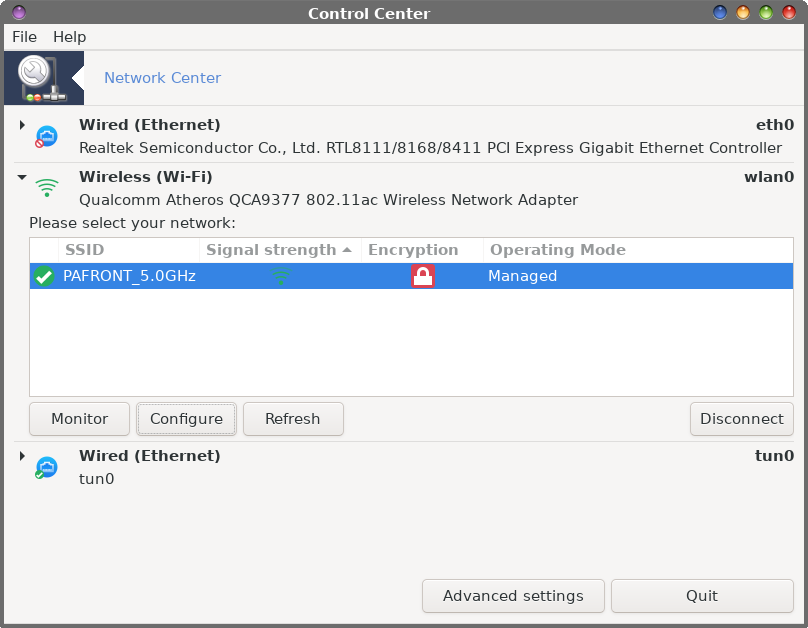Click the Monitor button
The image size is (808, 628).
(79, 419)
